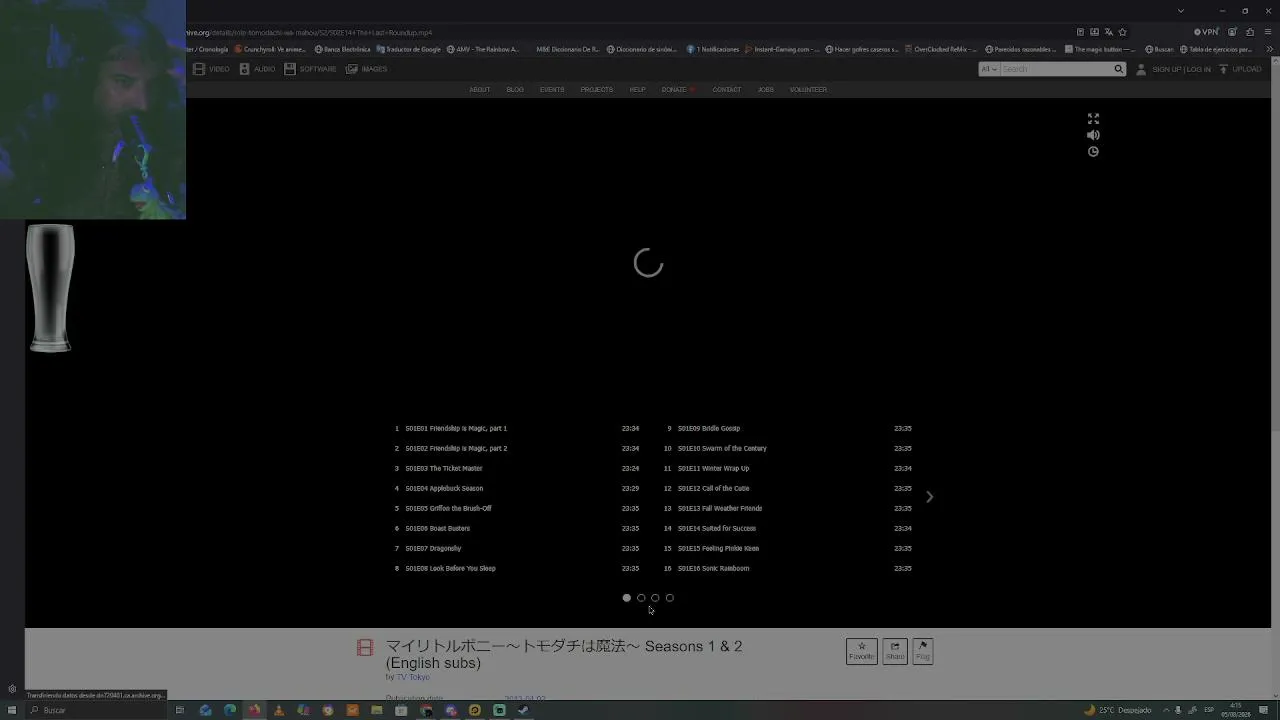Viewport: 1280px width, 720px height.
Task: Open the Volunteer menu item
Action: point(808,90)
